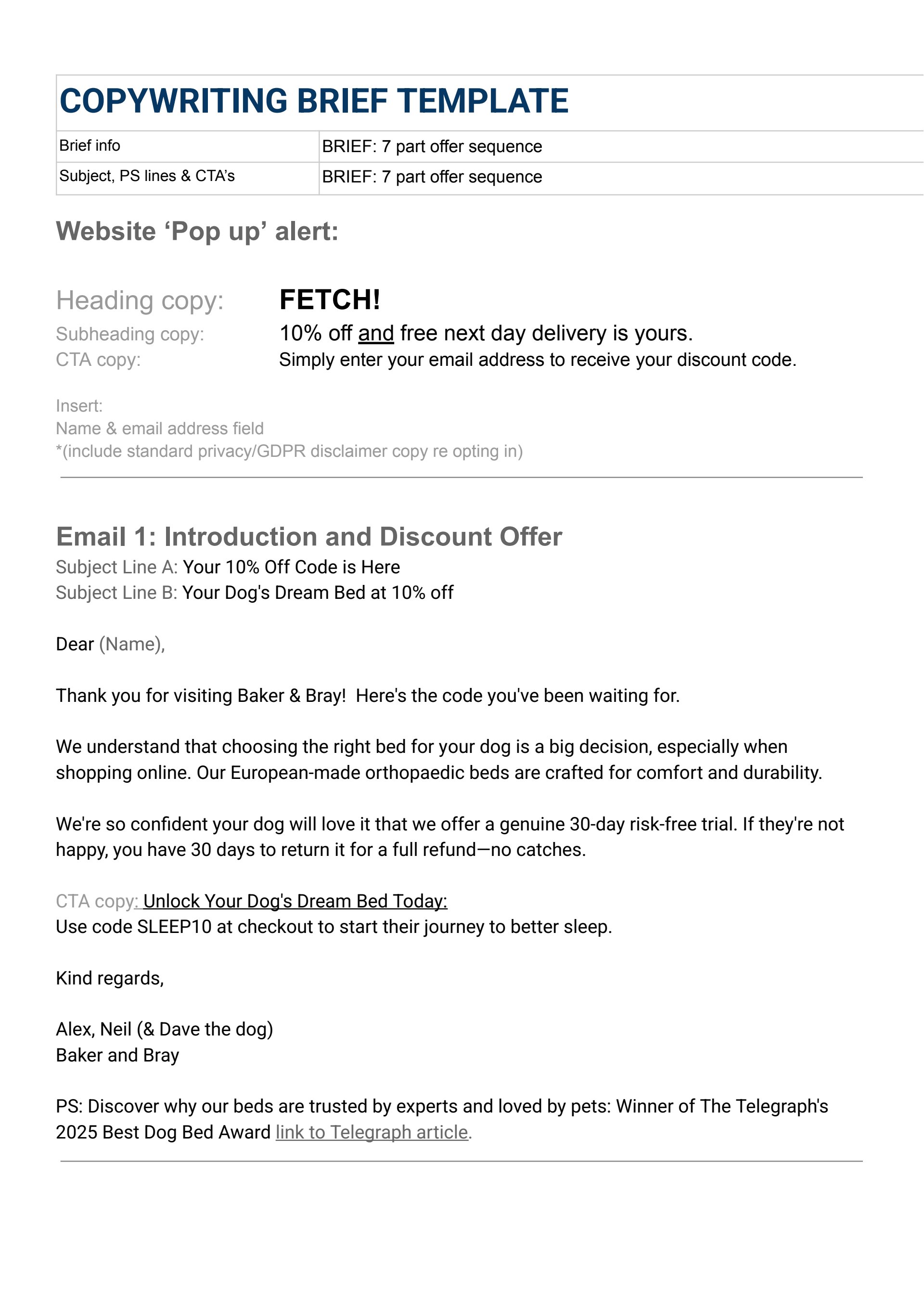
Task: Click the 'FETCH!' heading text
Action: click(330, 300)
